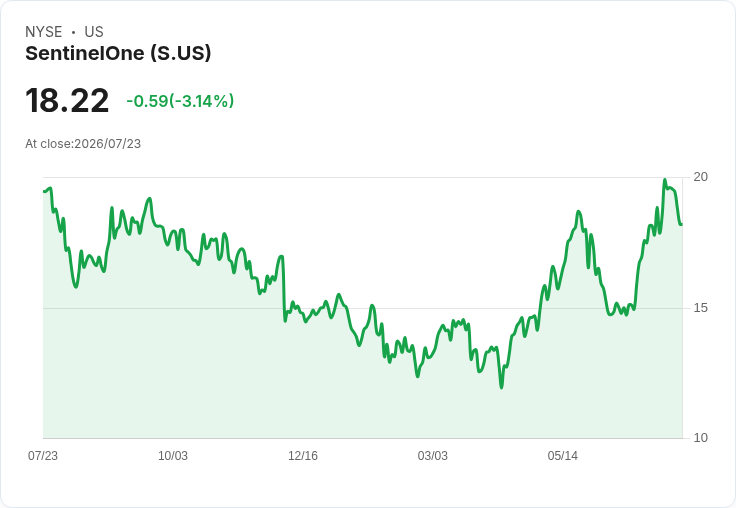Image resolution: width=736 pixels, height=508 pixels.
Task: Click the 18.22 price value
Action: tap(67, 100)
